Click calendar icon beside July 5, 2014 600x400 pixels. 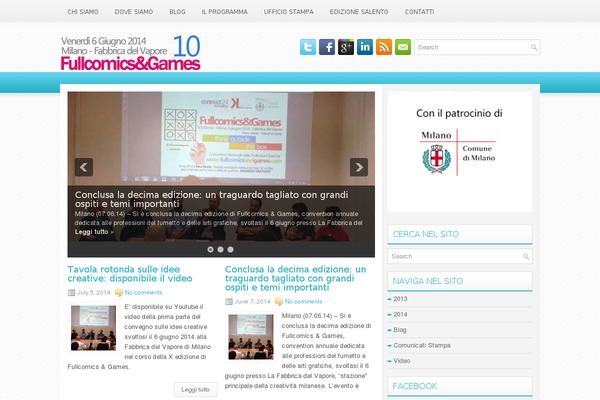71,292
